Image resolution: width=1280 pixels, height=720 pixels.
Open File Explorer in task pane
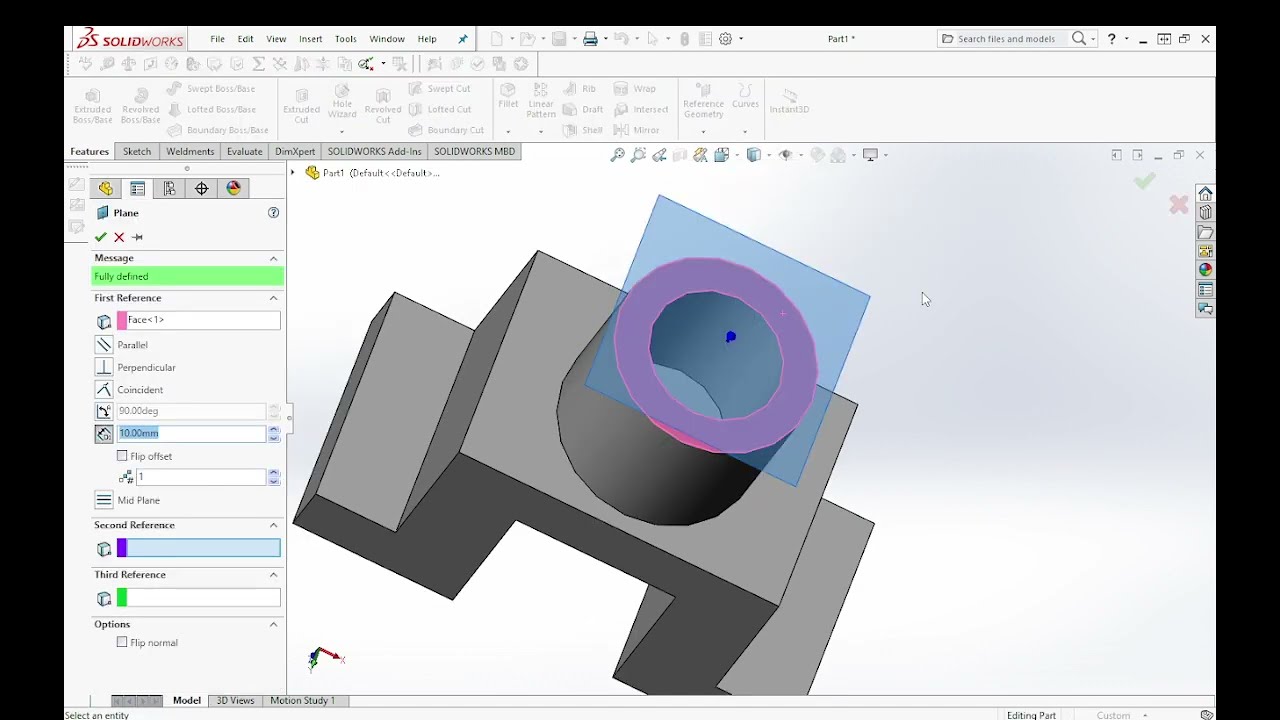[1205, 232]
